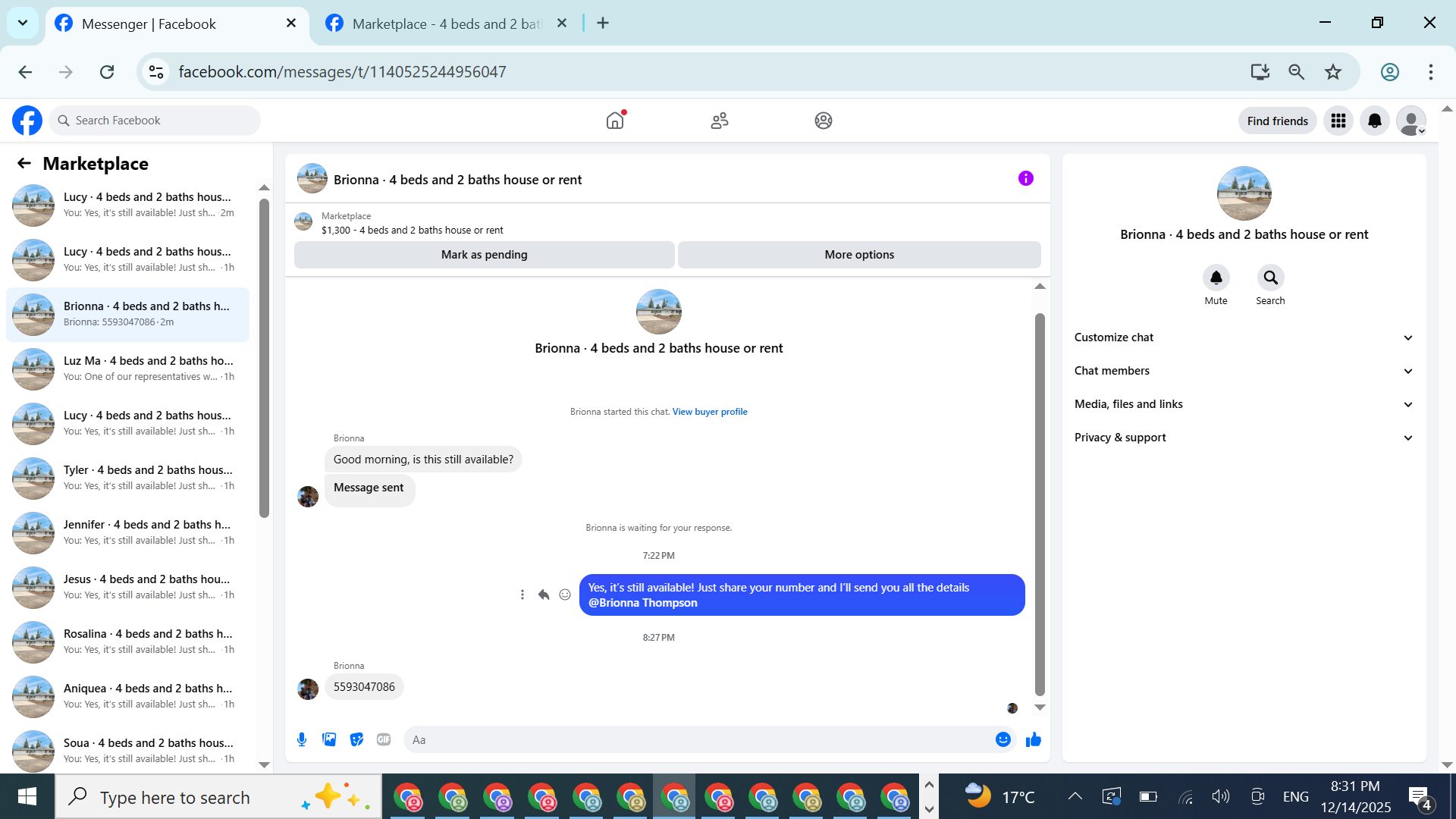Click the voice clip microphone icon
Screen dimensions: 1456x819
point(302,739)
